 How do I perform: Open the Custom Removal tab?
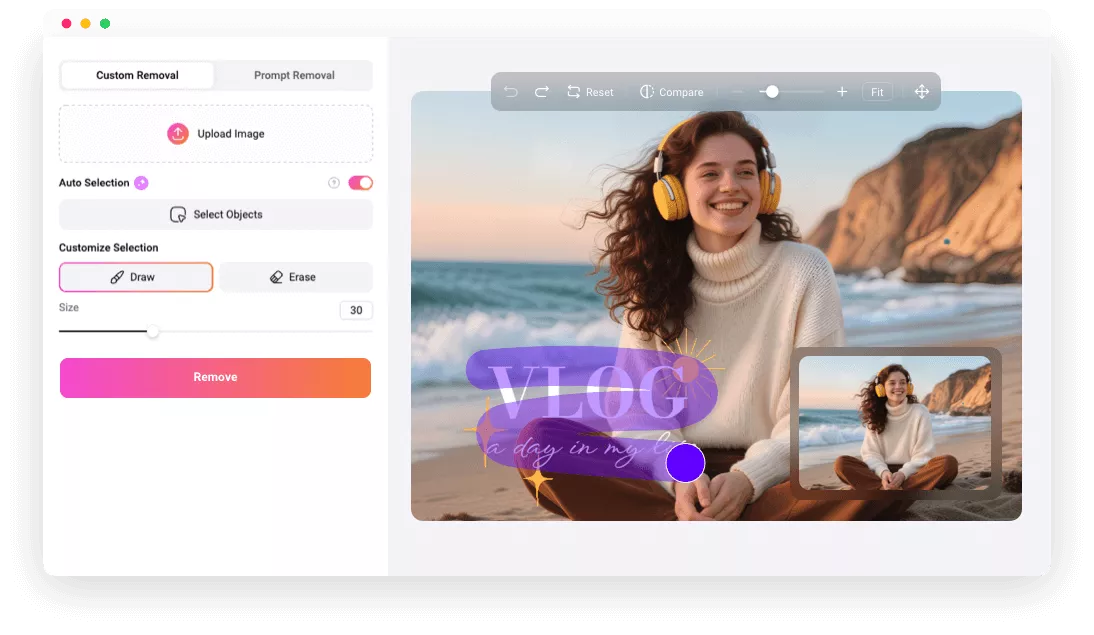137,74
